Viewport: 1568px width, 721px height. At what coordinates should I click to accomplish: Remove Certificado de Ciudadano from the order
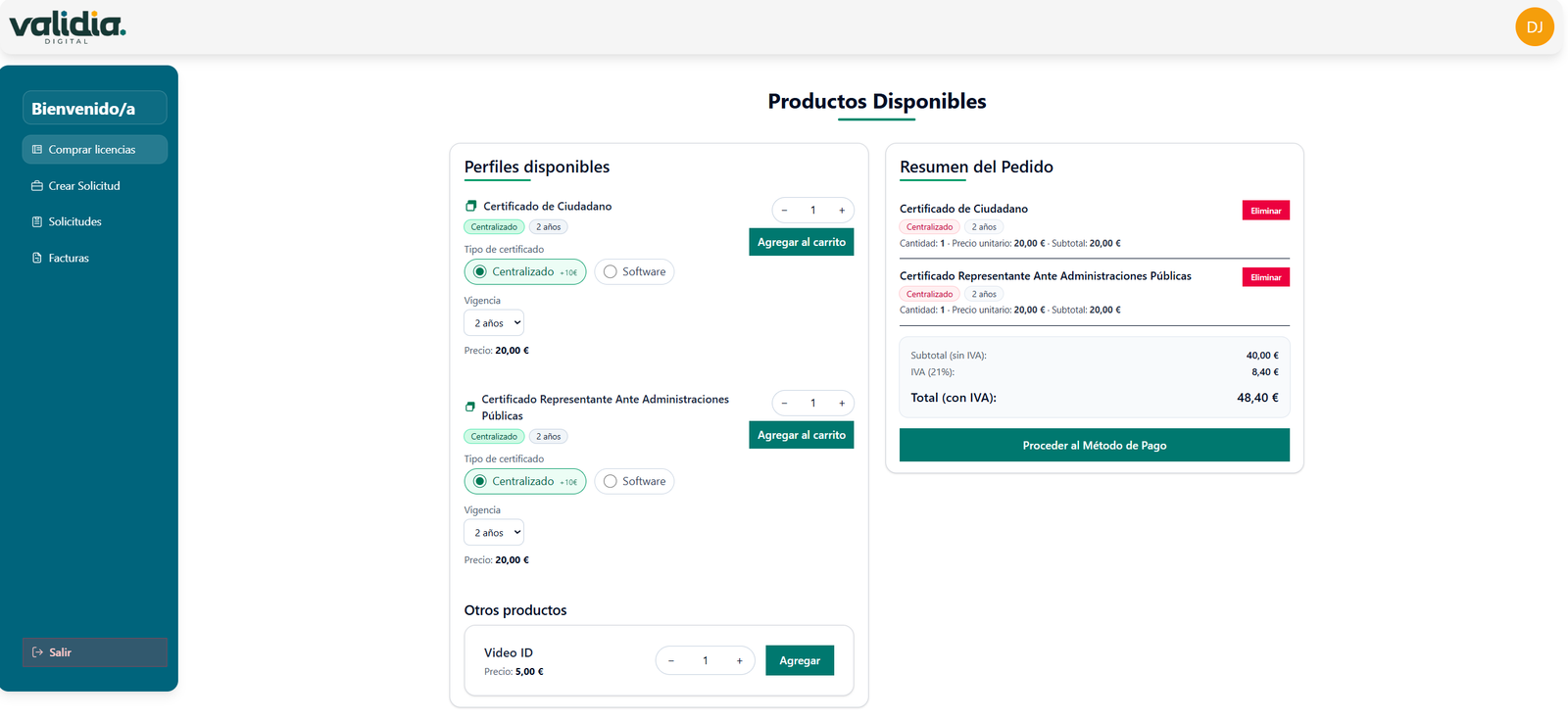(1266, 211)
